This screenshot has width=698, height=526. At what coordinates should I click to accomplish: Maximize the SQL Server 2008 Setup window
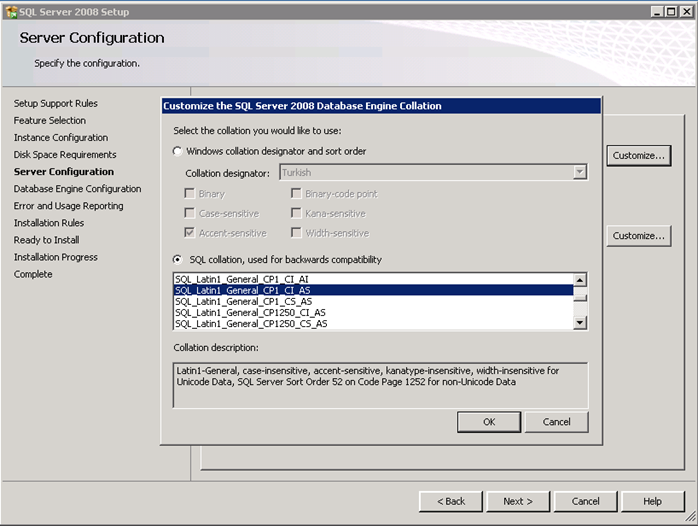[x=671, y=12]
